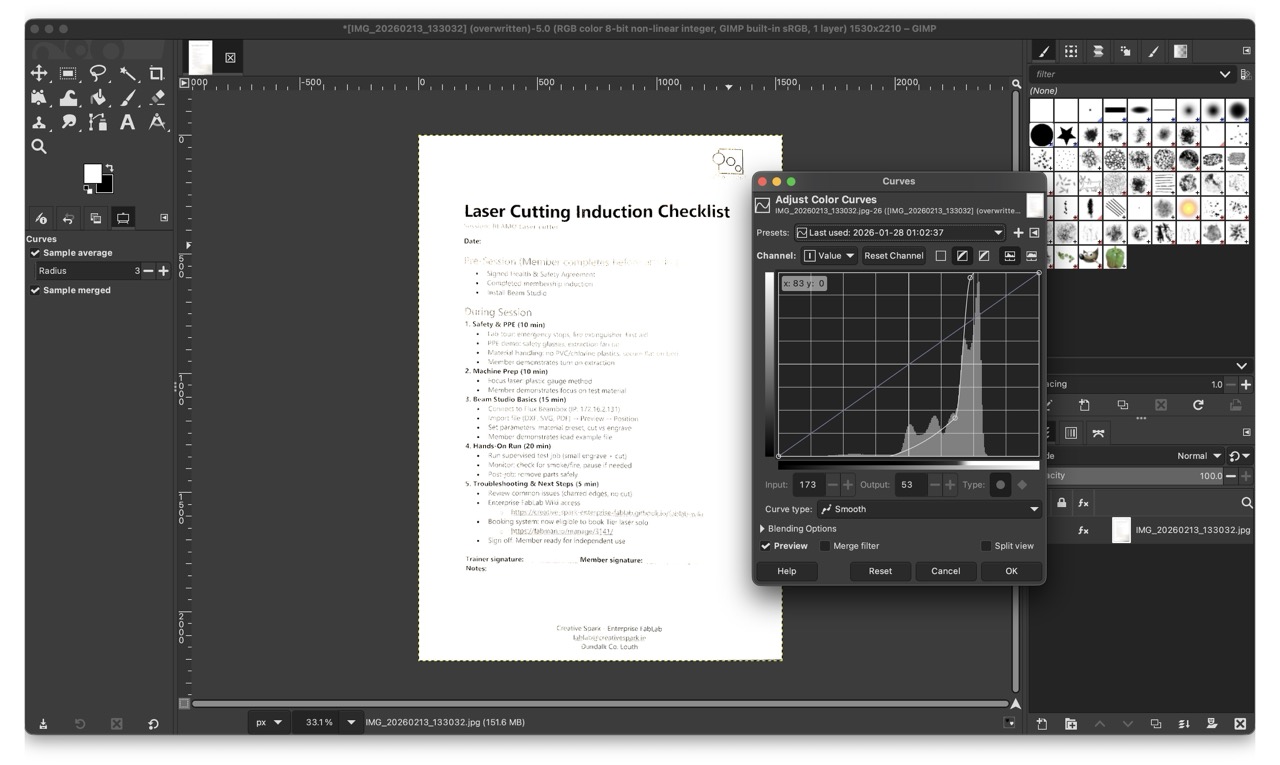Increase the Input value with plus
Image resolution: width=1280 pixels, height=765 pixels.
[848, 485]
